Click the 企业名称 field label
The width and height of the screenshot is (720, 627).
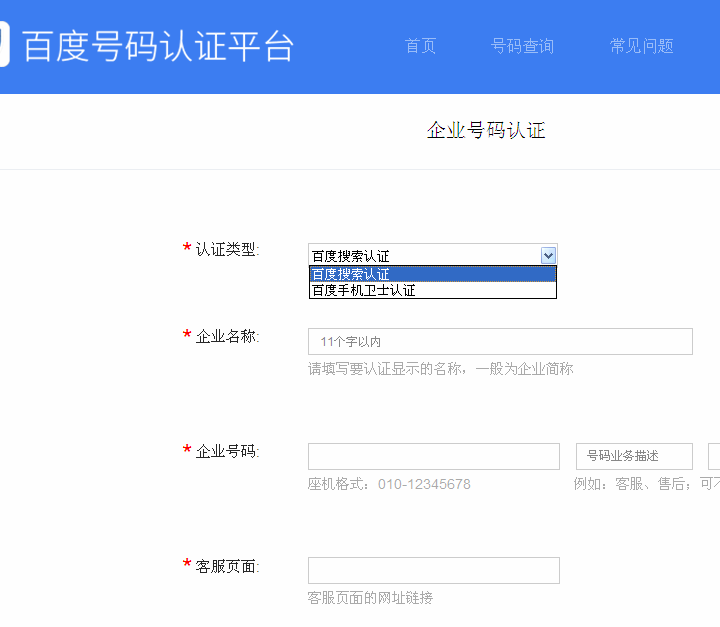[x=227, y=336]
